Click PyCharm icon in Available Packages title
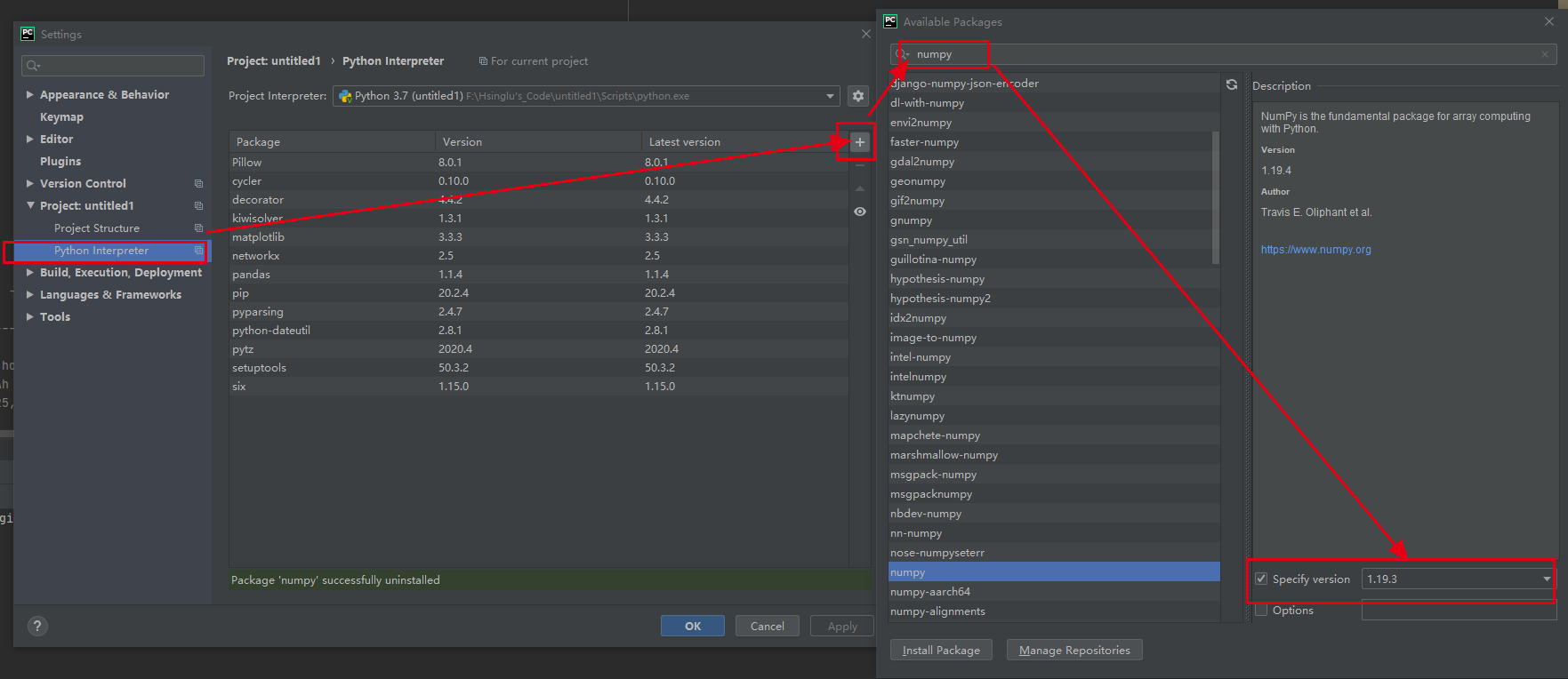 [x=890, y=21]
